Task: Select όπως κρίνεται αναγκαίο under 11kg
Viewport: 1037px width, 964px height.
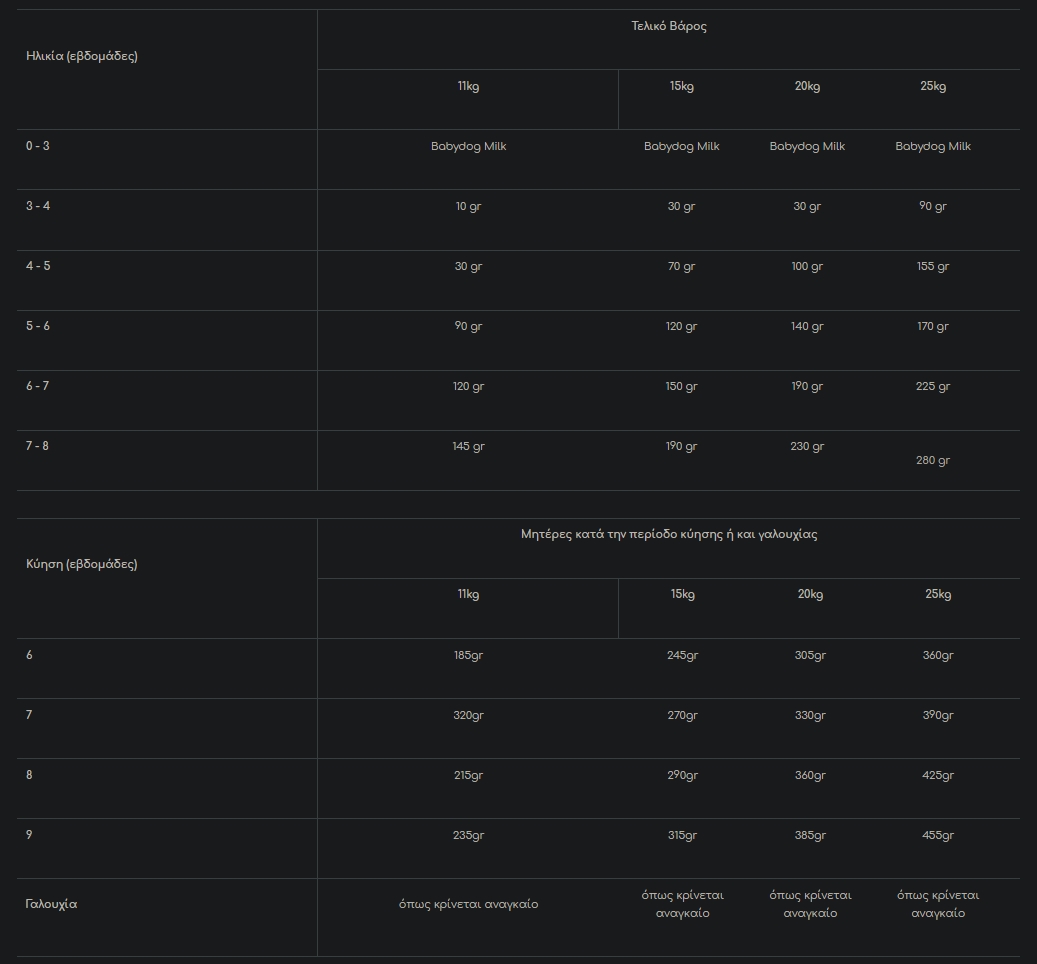Action: pos(468,904)
